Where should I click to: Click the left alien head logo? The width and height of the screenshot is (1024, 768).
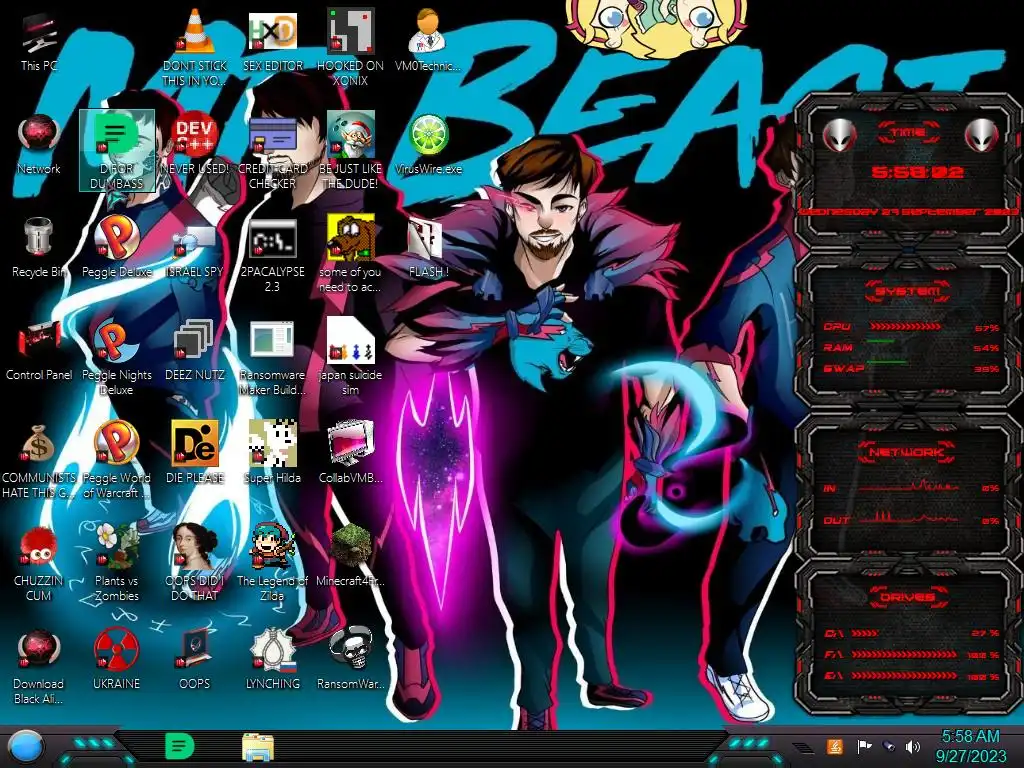[x=839, y=135]
